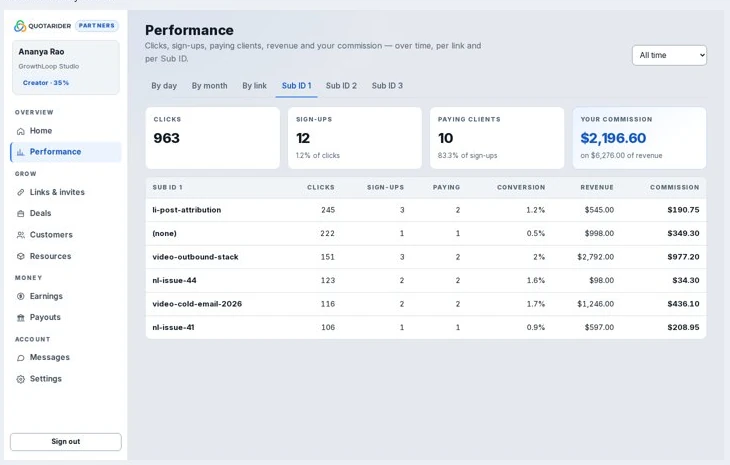
Task: Click the Customers people icon
Action: click(20, 235)
